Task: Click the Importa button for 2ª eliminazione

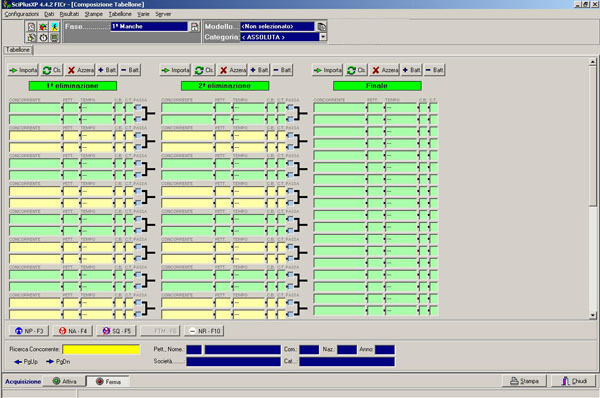Action: 175,70
